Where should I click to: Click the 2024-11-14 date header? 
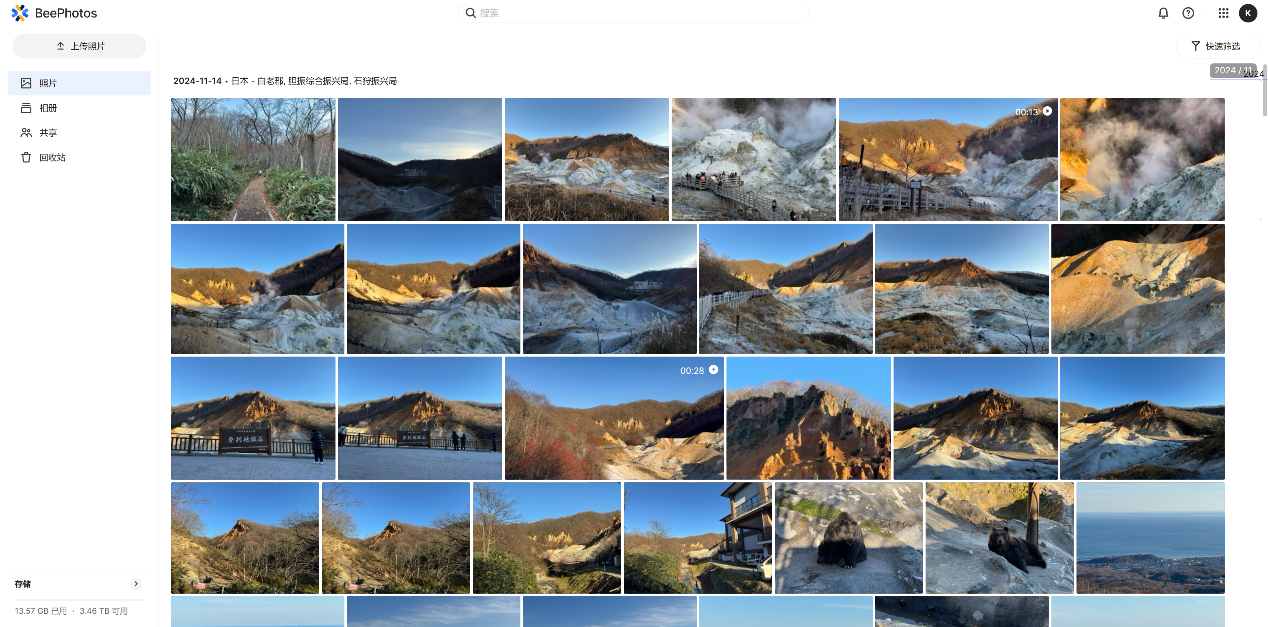[x=197, y=81]
